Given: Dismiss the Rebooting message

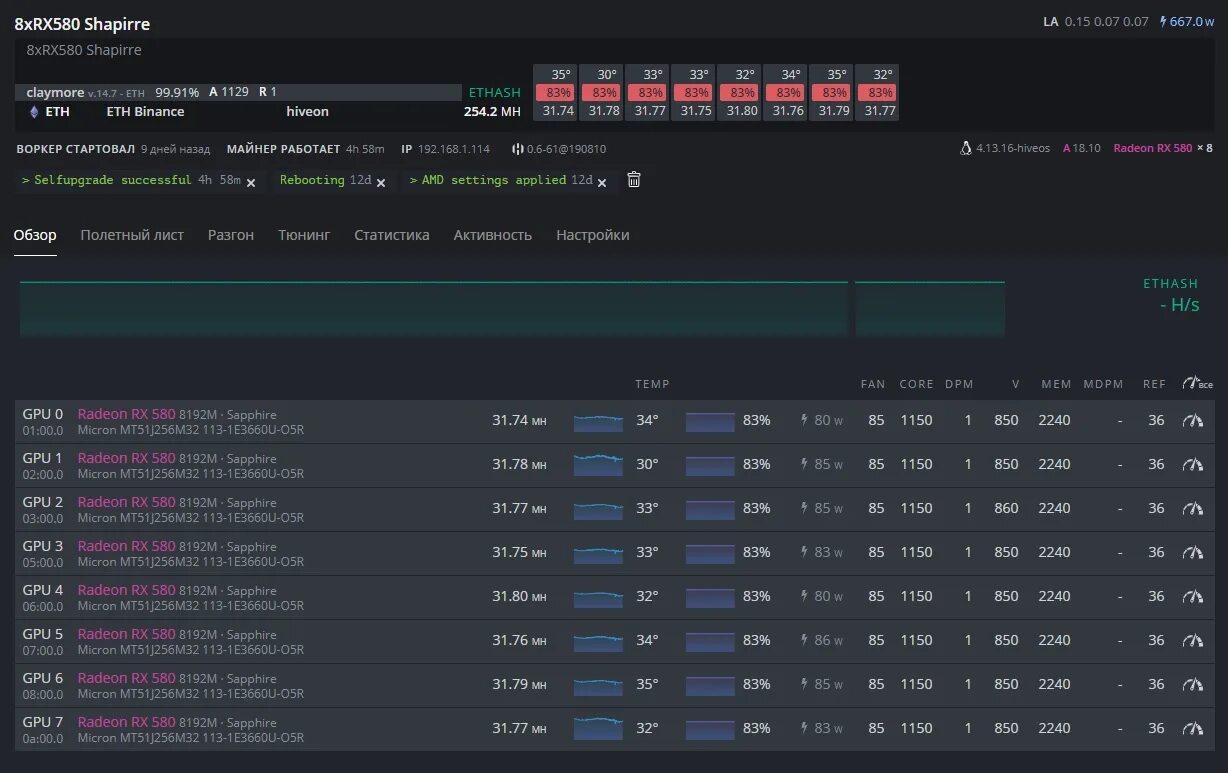Looking at the screenshot, I should pos(381,183).
